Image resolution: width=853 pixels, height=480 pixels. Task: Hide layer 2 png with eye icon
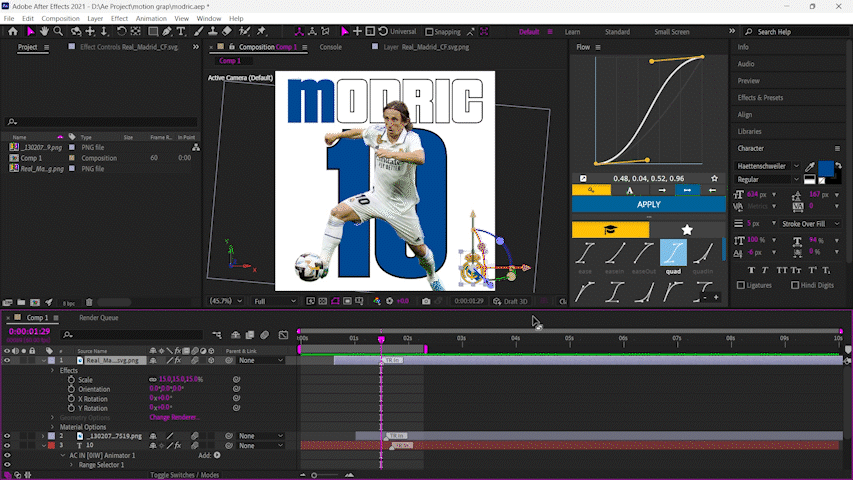7,436
